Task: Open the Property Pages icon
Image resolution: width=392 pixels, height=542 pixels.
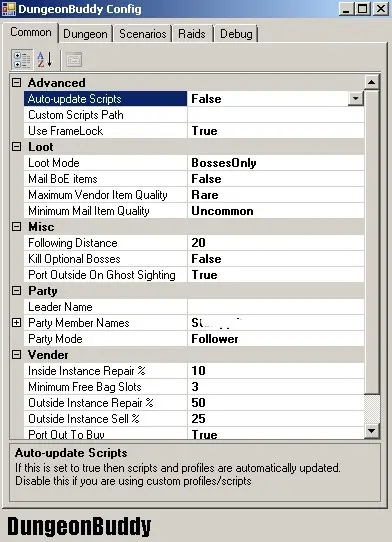Action: (x=74, y=59)
